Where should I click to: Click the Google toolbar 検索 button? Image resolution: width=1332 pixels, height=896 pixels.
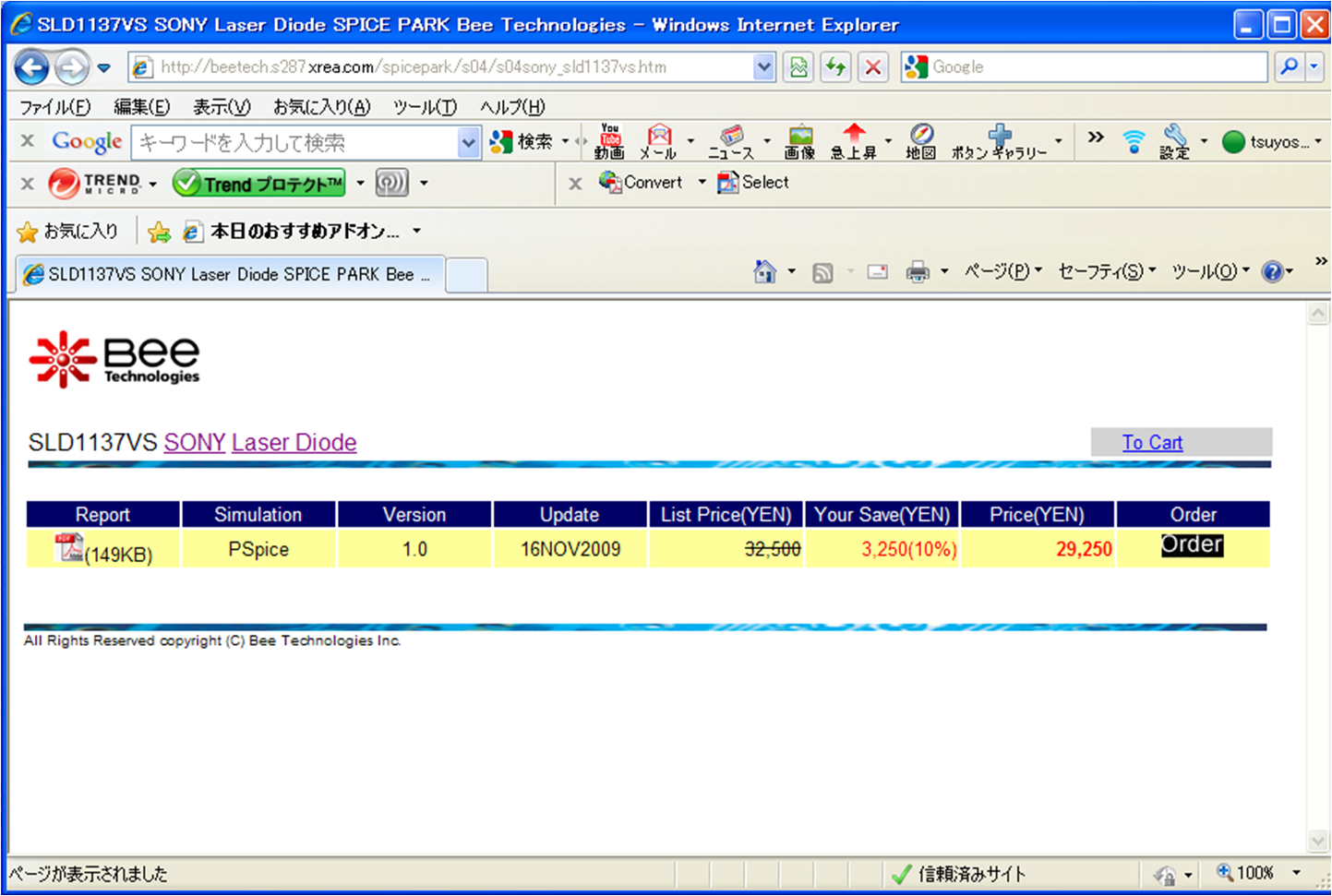(522, 141)
